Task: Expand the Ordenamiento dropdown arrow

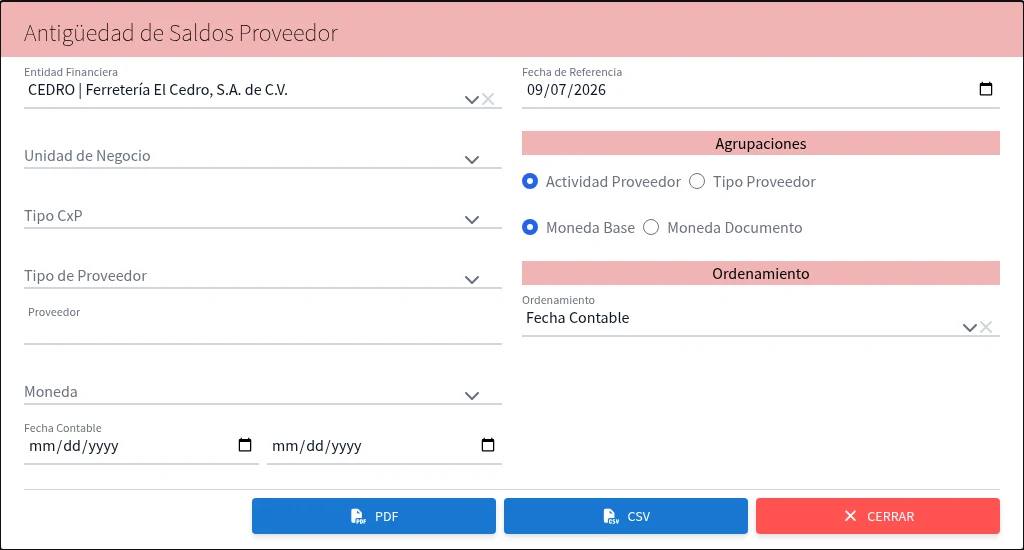Action: 970,328
